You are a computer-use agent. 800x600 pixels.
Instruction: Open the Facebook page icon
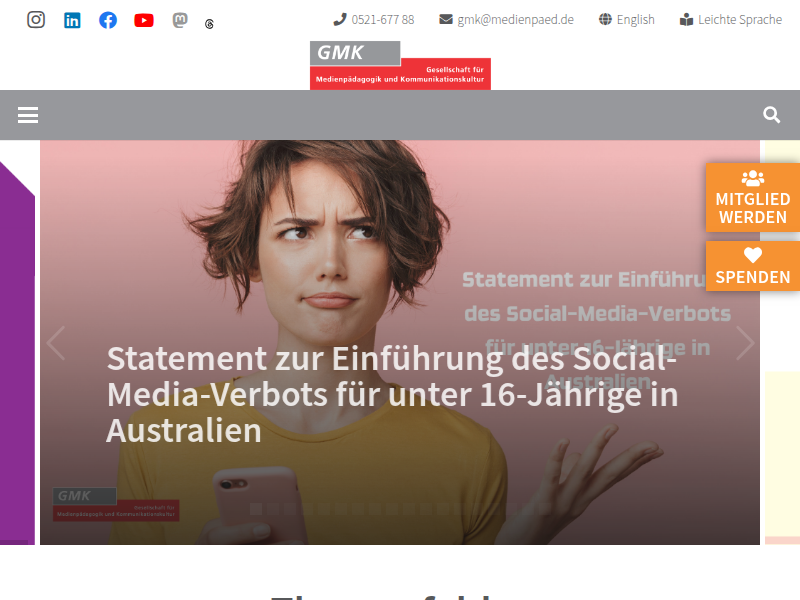108,20
